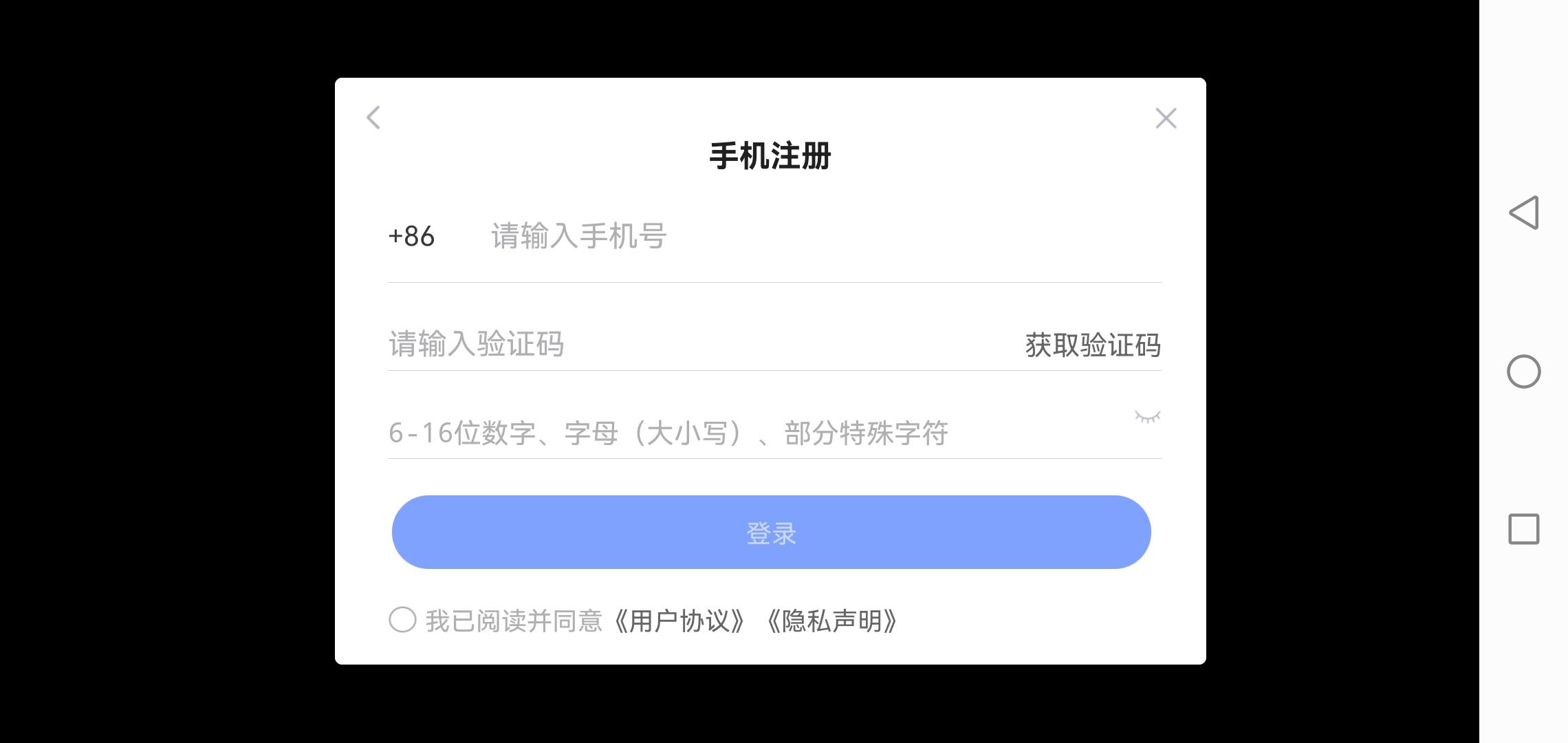Check the 我已阅读并同意 agreement circle
1568x743 pixels.
(402, 620)
